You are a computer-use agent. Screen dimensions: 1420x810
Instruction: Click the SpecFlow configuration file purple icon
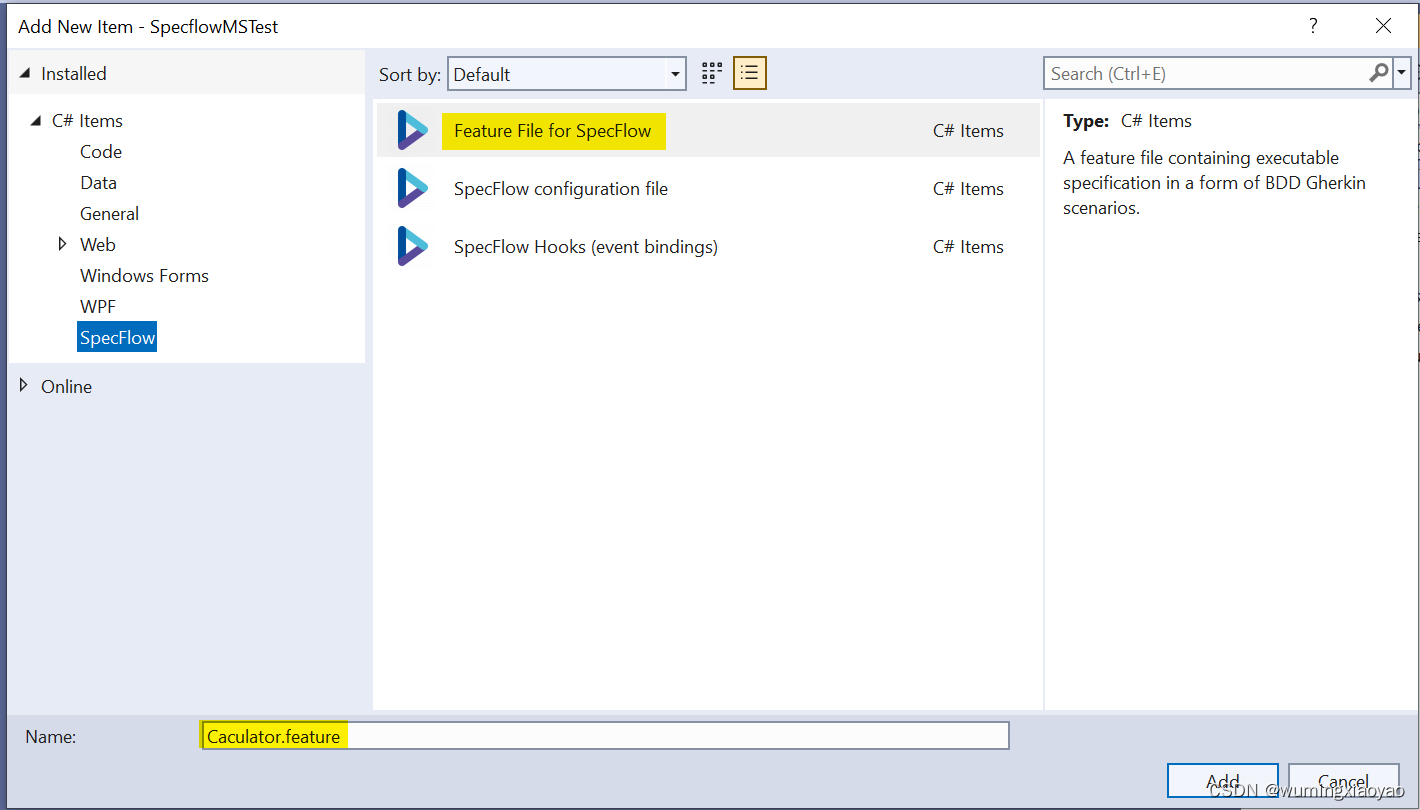pyautogui.click(x=413, y=188)
